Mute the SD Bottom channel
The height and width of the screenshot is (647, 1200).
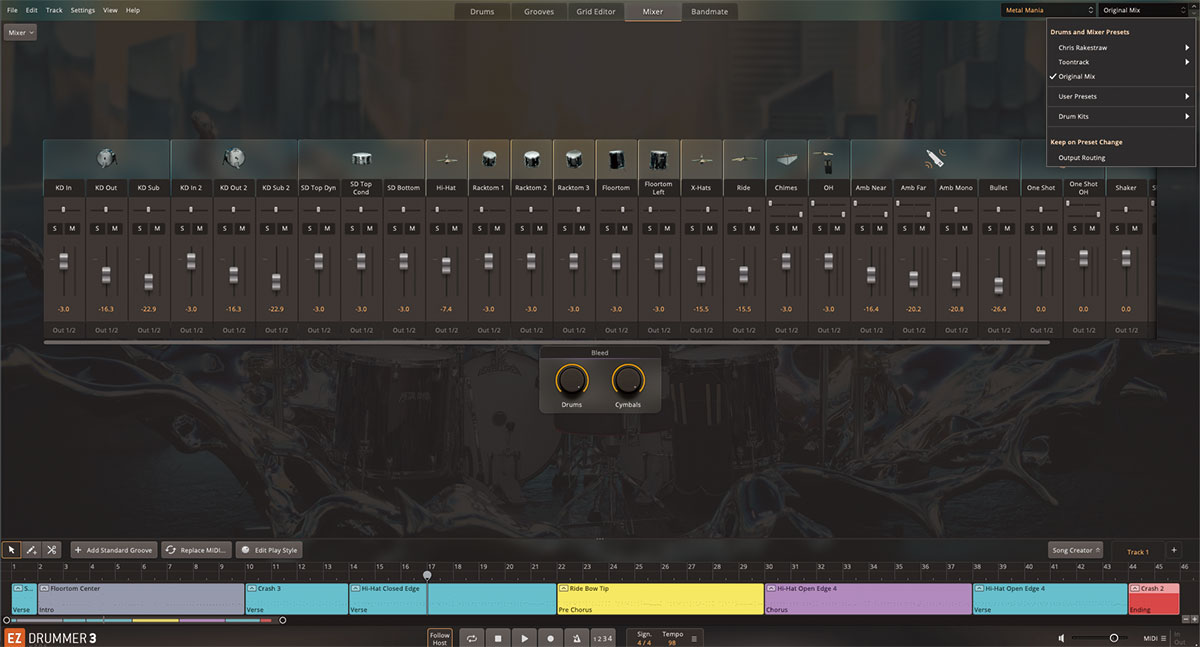pos(412,228)
